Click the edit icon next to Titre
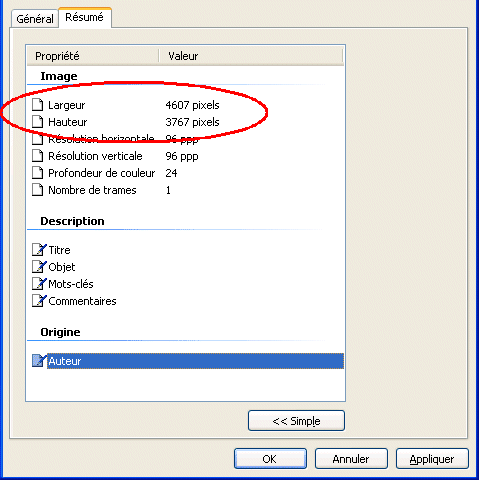The height and width of the screenshot is (480, 479). pyautogui.click(x=39, y=250)
